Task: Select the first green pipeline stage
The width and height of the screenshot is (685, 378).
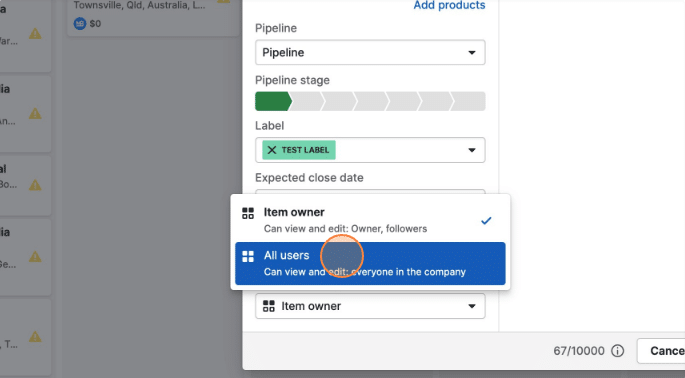Action: coord(273,101)
